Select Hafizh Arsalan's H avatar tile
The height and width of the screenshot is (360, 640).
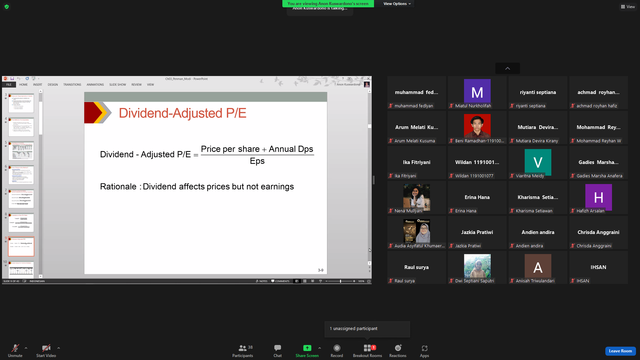point(598,198)
